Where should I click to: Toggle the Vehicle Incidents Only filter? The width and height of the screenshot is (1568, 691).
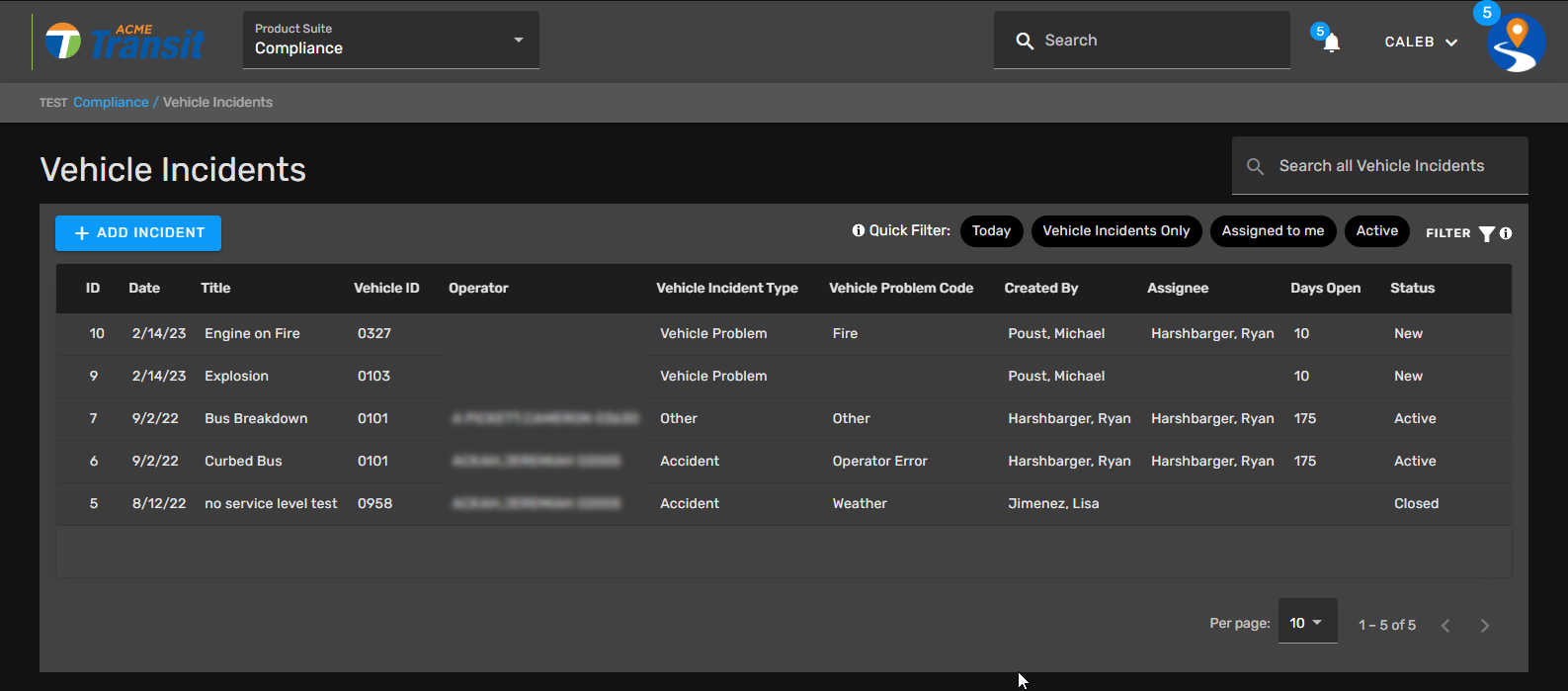1115,230
